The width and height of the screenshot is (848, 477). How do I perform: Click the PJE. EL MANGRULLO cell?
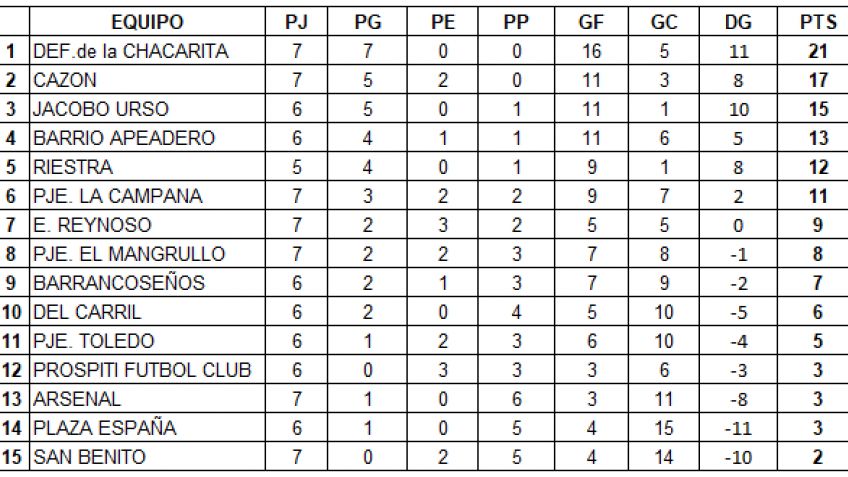pyautogui.click(x=147, y=254)
